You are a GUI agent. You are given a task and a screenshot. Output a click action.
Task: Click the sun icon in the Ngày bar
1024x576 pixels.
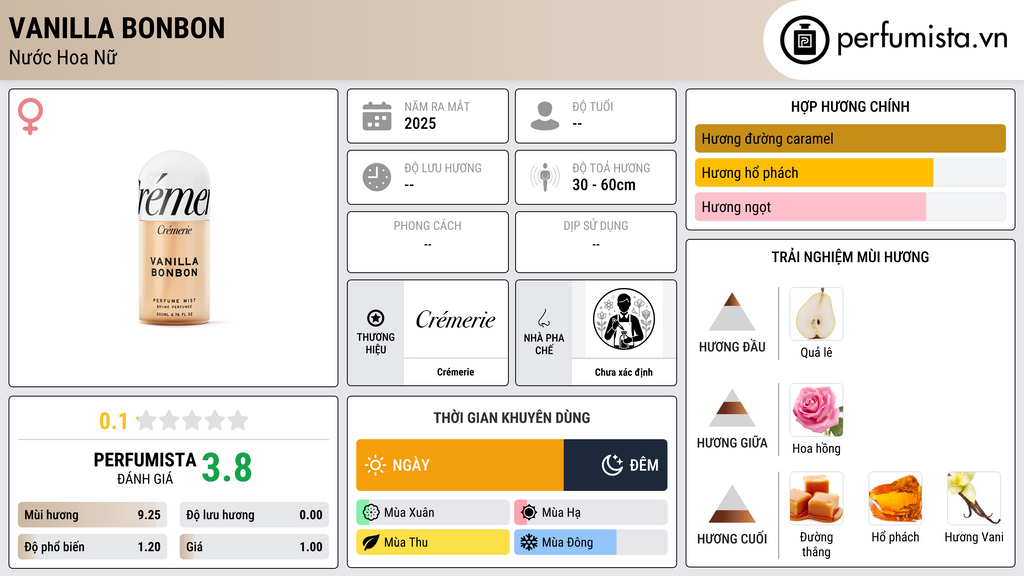(x=376, y=465)
